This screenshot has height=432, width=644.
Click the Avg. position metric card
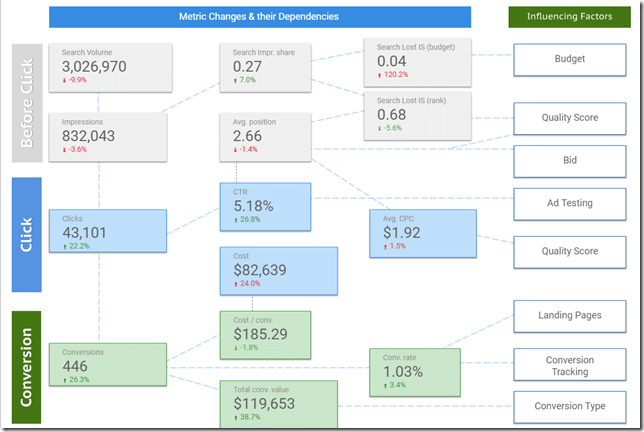coord(265,136)
